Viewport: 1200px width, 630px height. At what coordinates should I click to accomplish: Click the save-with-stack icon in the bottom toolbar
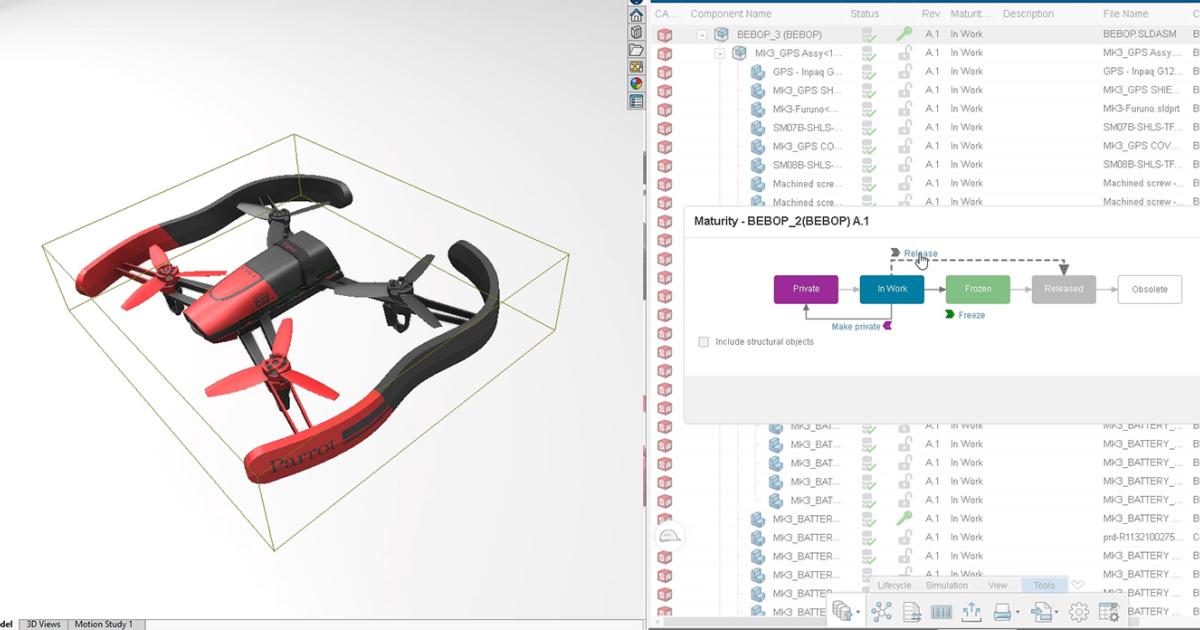(x=842, y=611)
